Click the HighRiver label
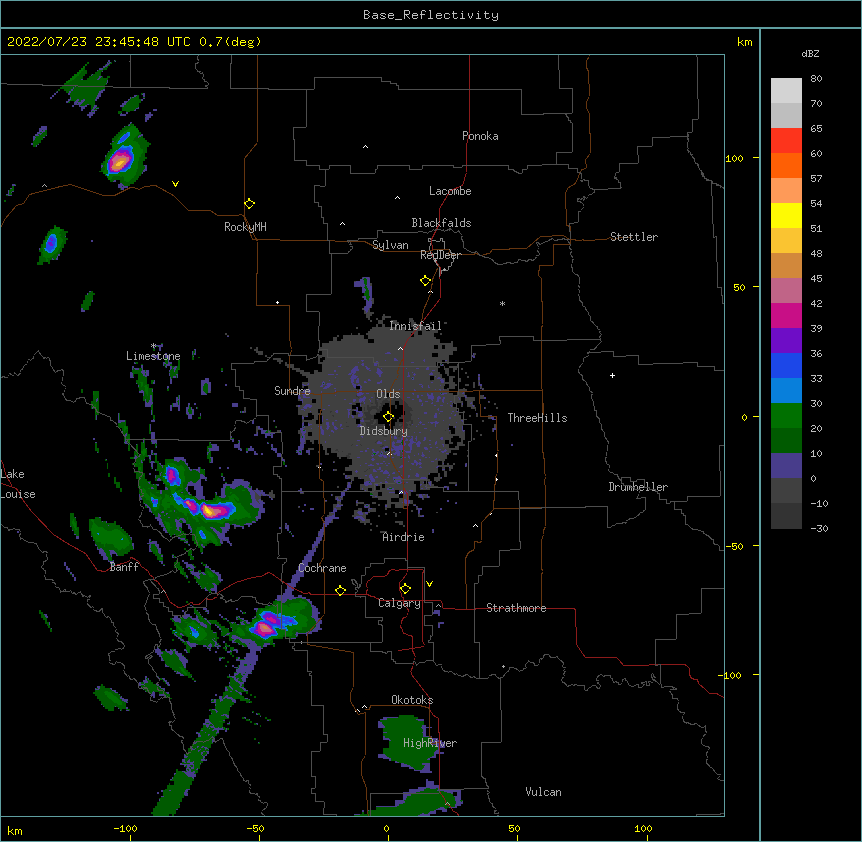The image size is (862, 842). 430,743
